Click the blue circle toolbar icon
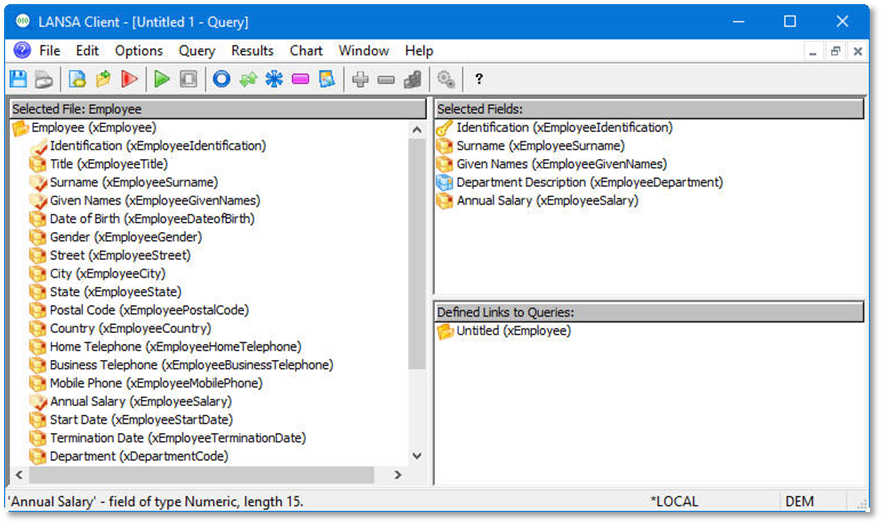The height and width of the screenshot is (524, 882). 222,79
